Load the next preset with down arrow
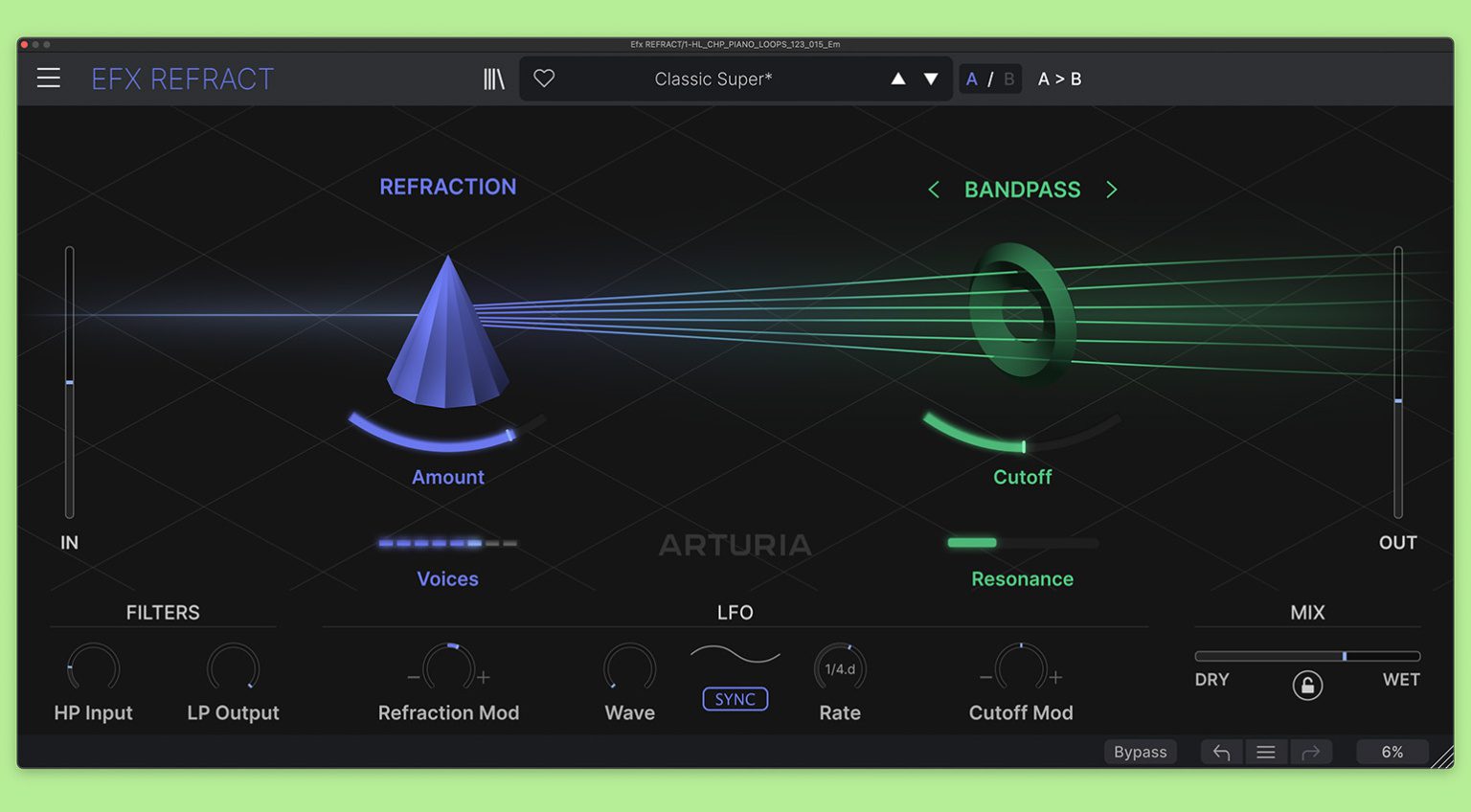Screen dimensions: 1471x812 pyautogui.click(x=931, y=79)
